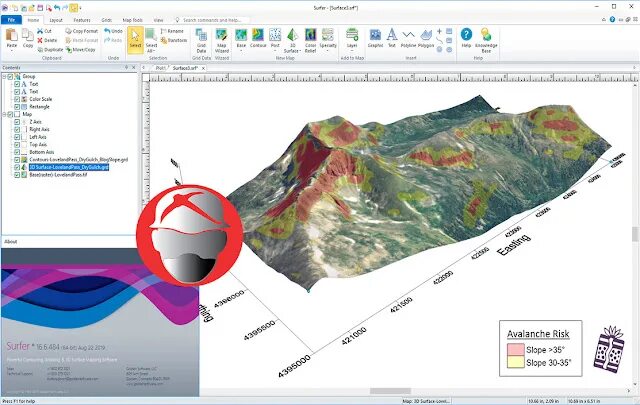Toggle visibility checkbox for Group
Image resolution: width=640 pixels, height=405 pixels.
tap(10, 76)
